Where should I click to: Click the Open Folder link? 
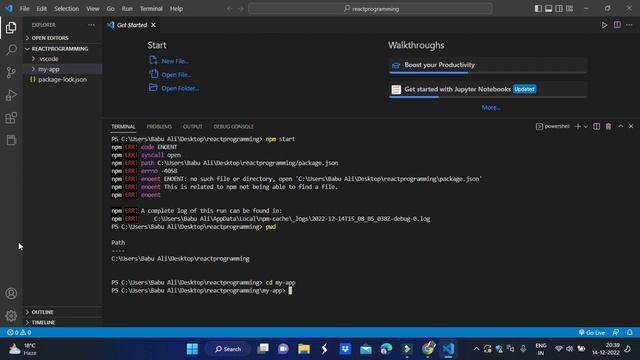coord(174,88)
